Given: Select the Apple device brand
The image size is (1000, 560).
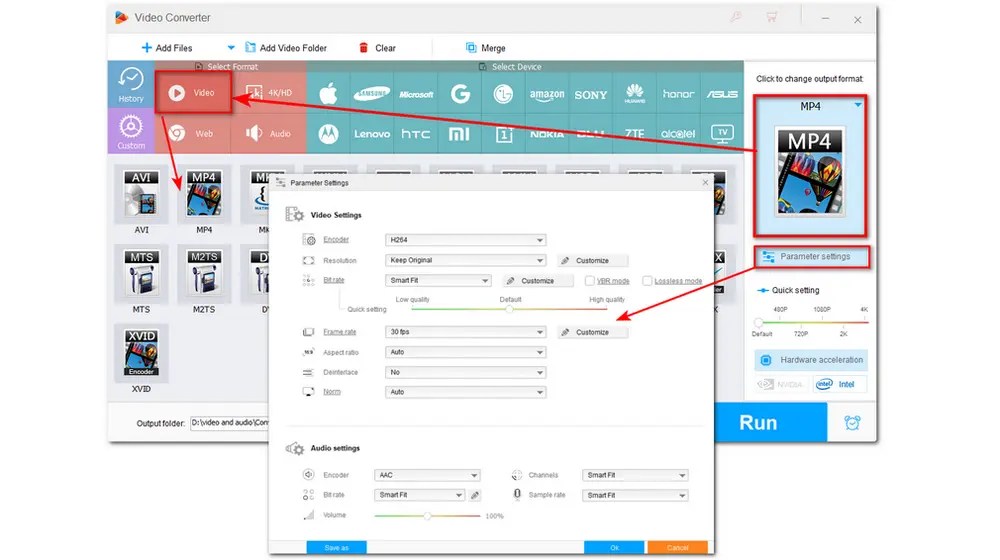Looking at the screenshot, I should [328, 94].
